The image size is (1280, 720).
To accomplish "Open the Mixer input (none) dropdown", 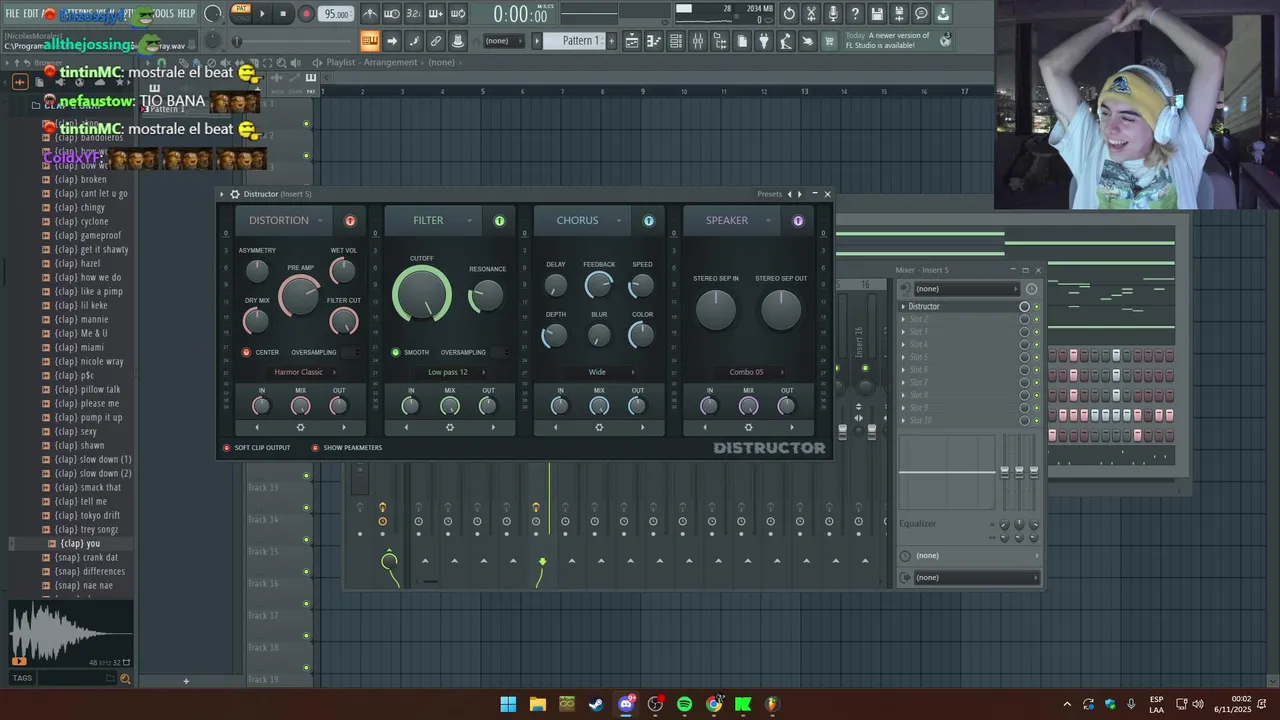I will [966, 289].
